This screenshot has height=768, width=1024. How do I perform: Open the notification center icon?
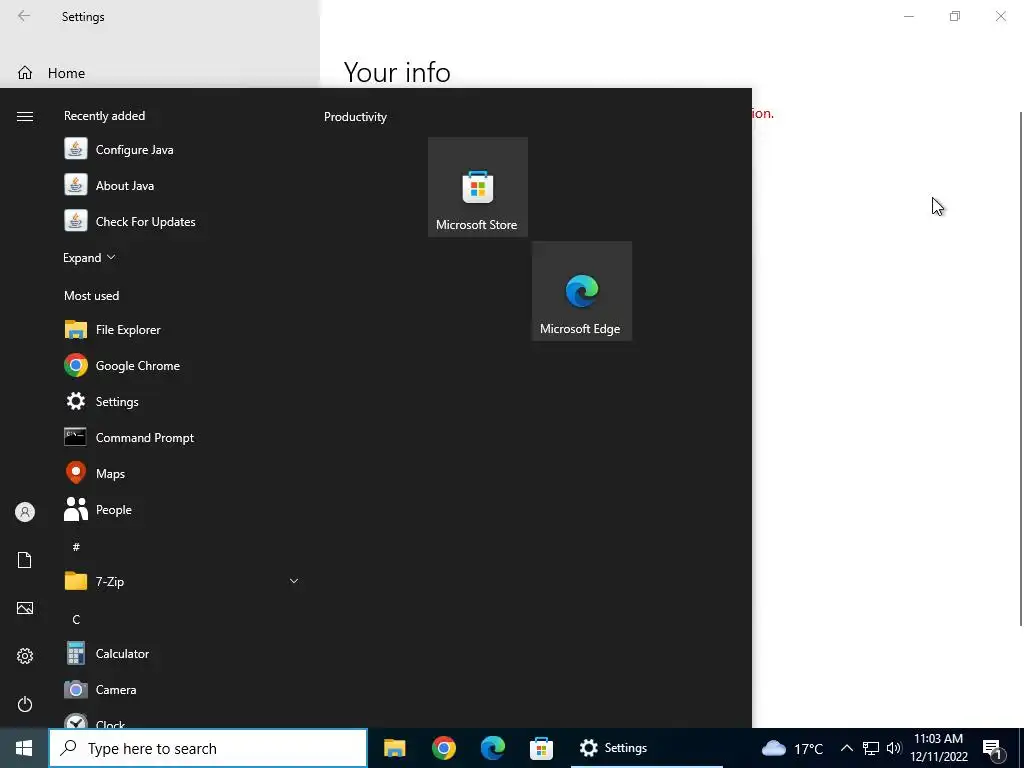(x=993, y=750)
